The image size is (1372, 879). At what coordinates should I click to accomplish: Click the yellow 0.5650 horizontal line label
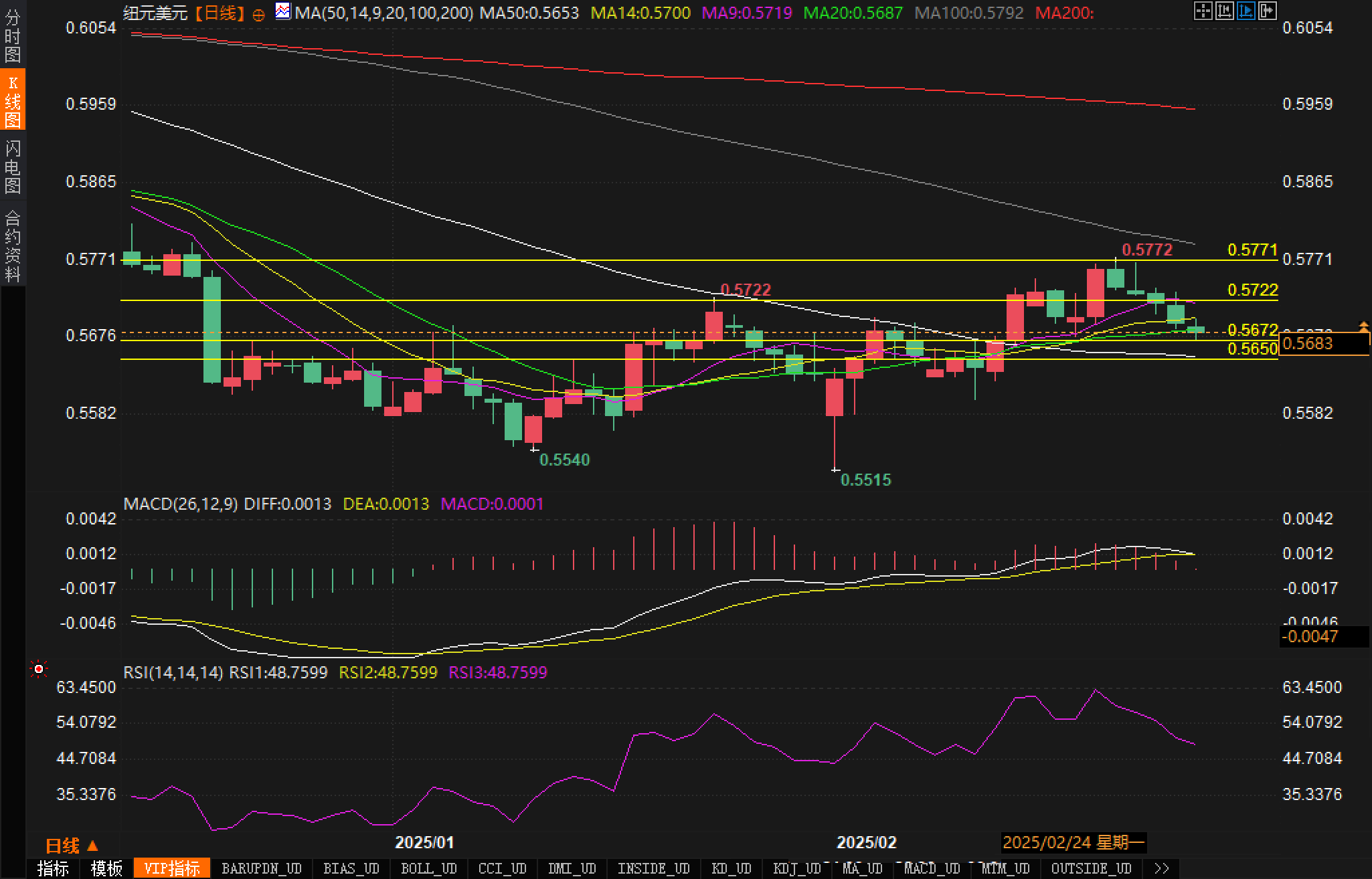1252,349
